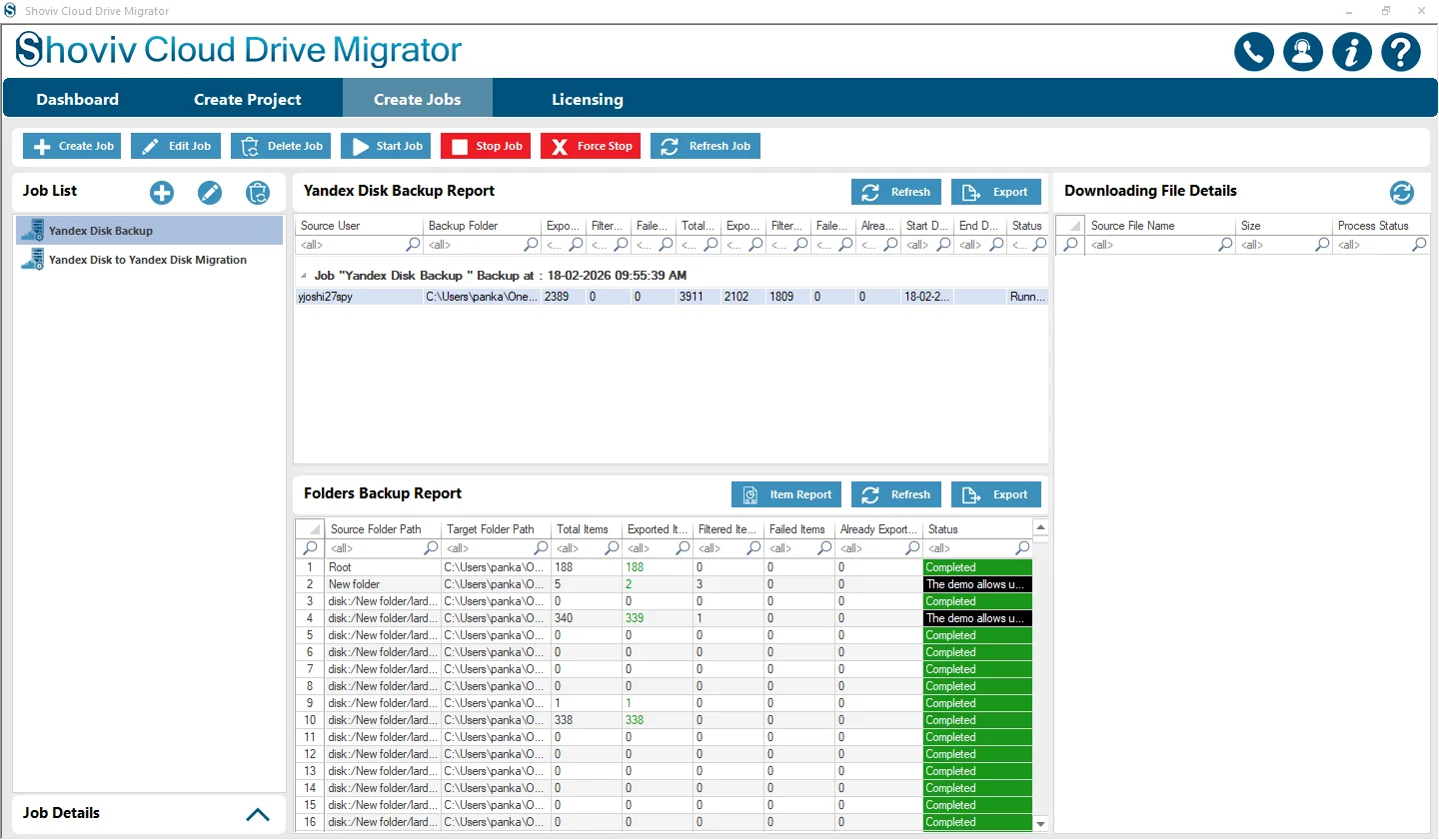Click Process Status filter field

pos(1381,245)
